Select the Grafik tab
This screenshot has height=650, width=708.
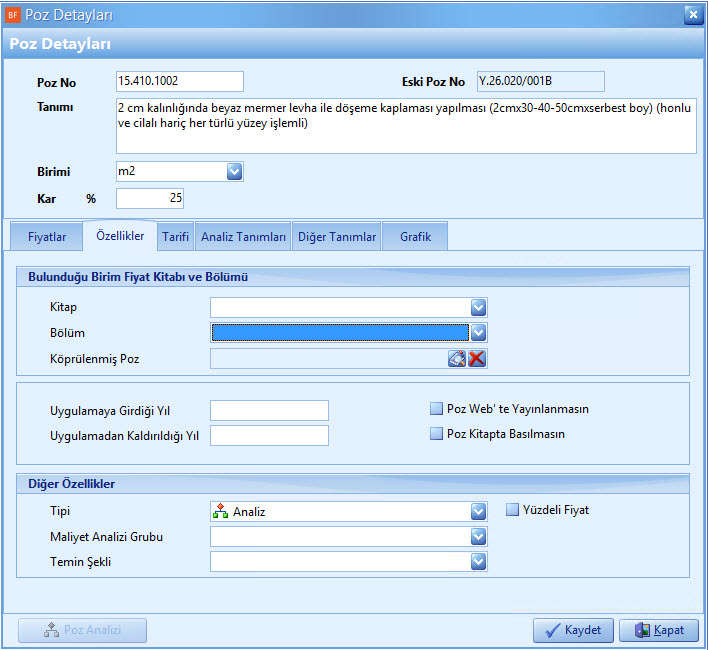point(415,237)
